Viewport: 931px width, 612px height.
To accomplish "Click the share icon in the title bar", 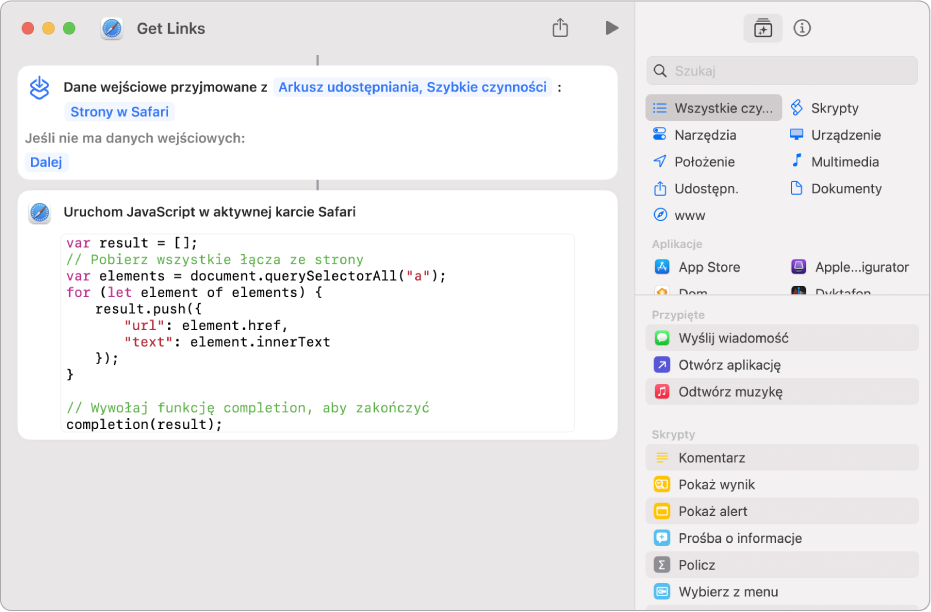I will click(x=560, y=27).
